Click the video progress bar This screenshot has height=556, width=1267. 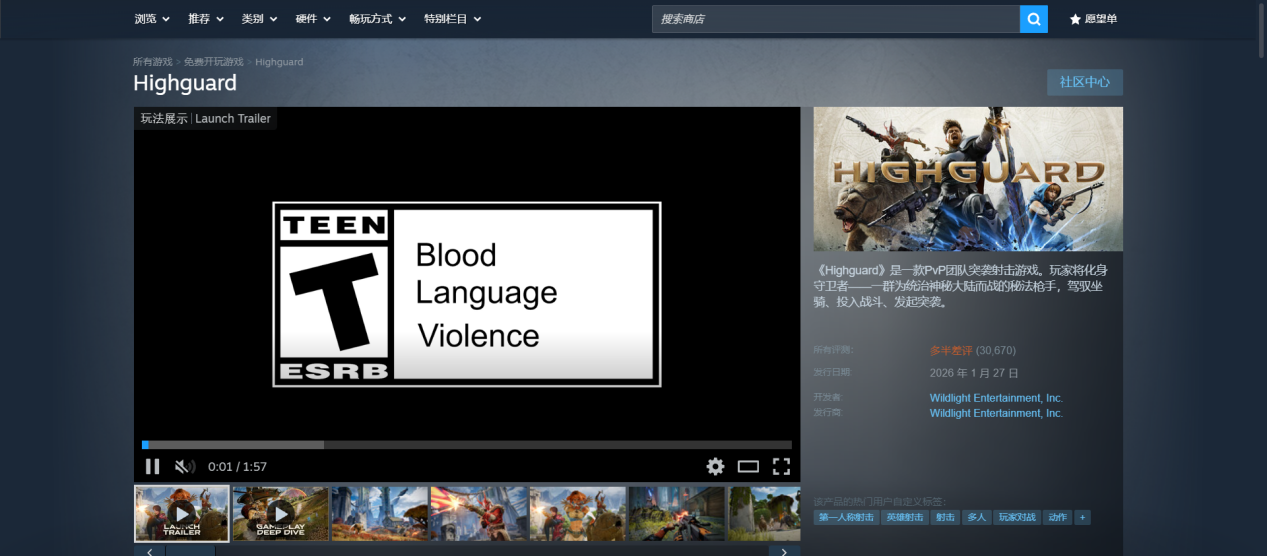coord(467,445)
